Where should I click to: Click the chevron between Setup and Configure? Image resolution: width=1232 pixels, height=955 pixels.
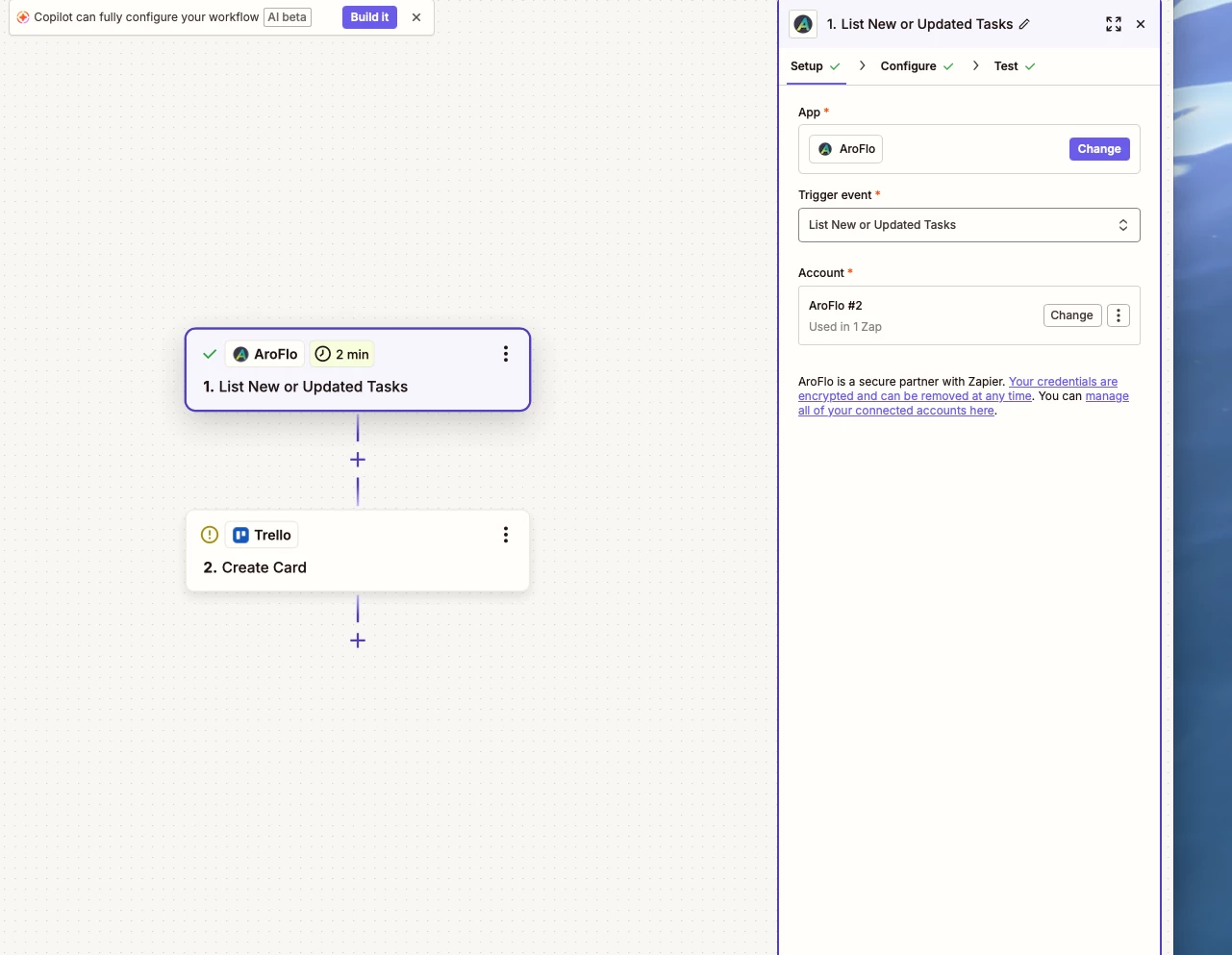click(x=862, y=66)
